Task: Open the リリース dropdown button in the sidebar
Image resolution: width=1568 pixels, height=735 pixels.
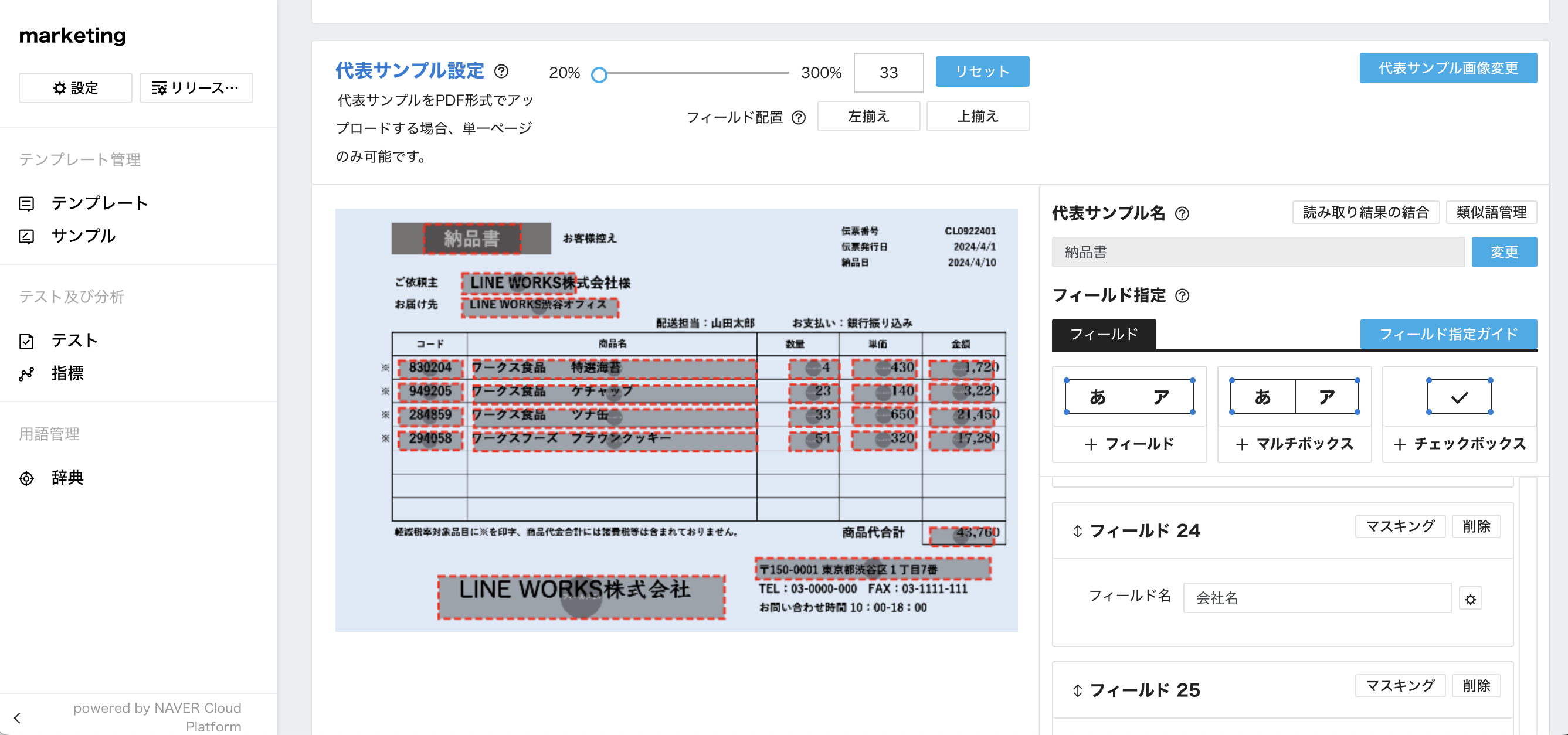Action: [196, 89]
